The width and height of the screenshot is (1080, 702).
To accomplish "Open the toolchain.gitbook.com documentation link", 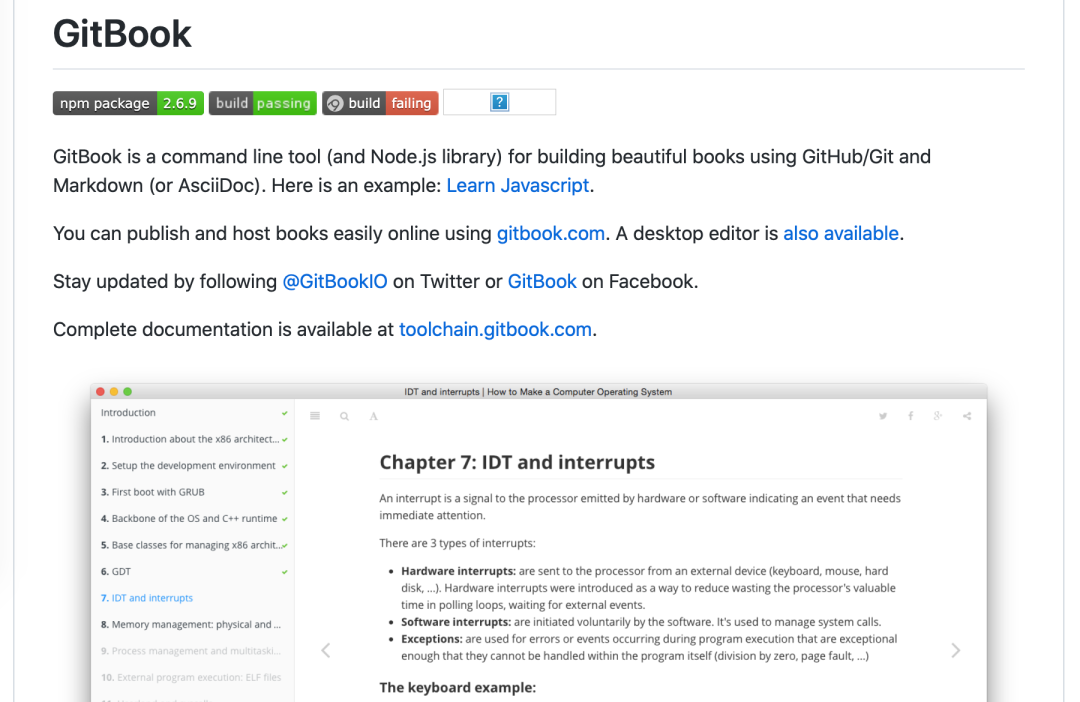I will pos(495,329).
